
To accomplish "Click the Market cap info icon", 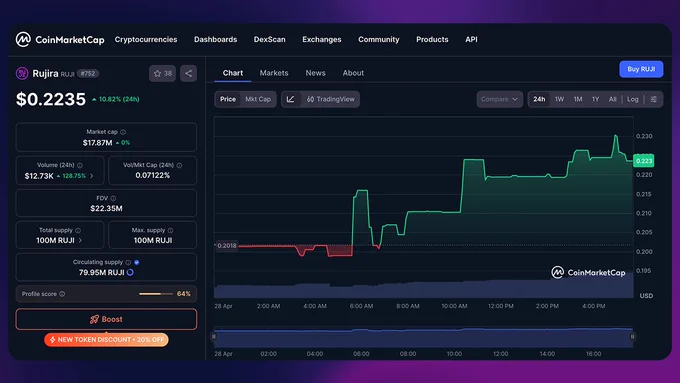I will click(x=123, y=132).
